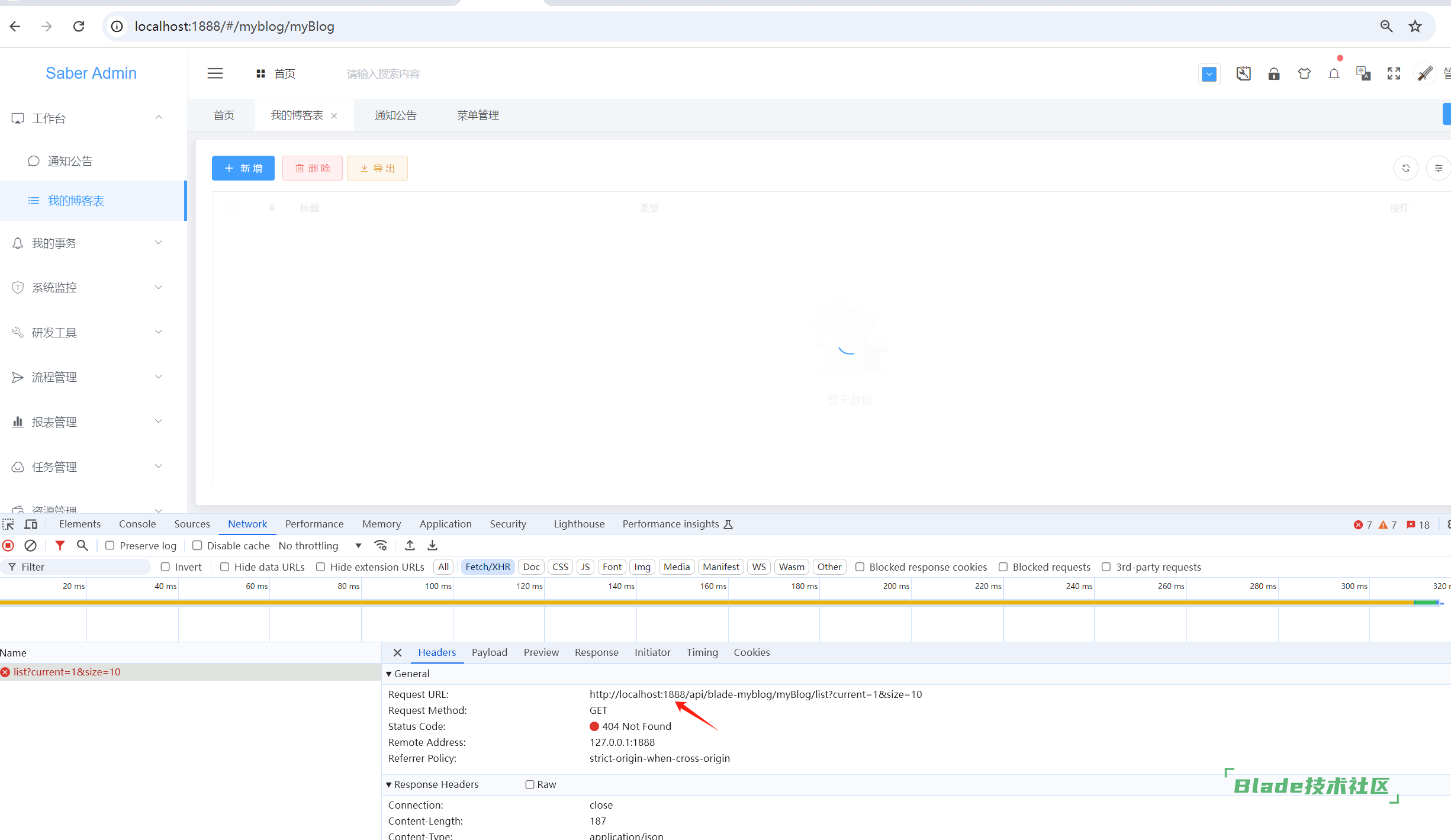Image resolution: width=1451 pixels, height=840 pixels.
Task: Click the 删除 delete button
Action: pyautogui.click(x=313, y=168)
